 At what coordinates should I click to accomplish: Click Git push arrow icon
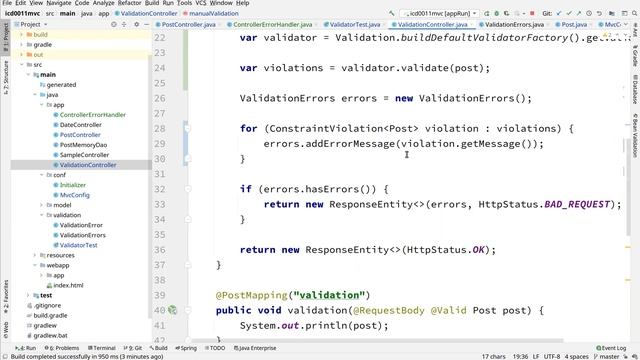tap(579, 13)
